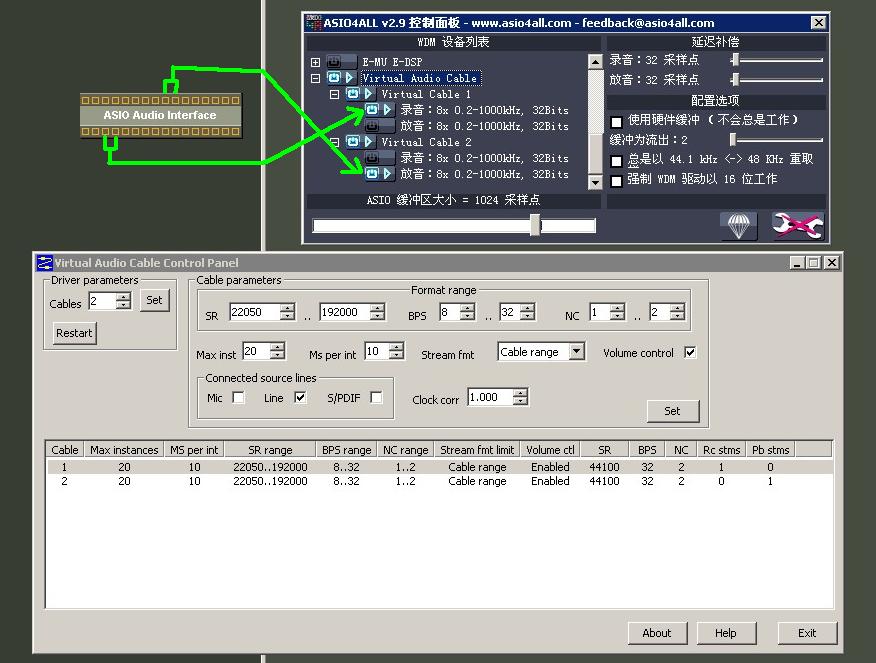This screenshot has width=876, height=663.
Task: Toggle power button for Virtual Audio Cable device
Action: tap(334, 78)
